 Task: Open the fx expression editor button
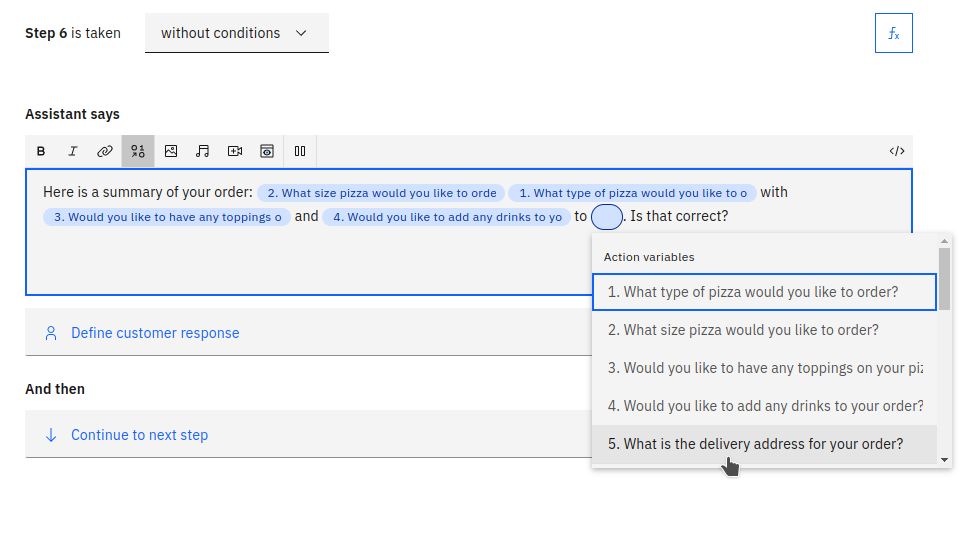pyautogui.click(x=893, y=33)
